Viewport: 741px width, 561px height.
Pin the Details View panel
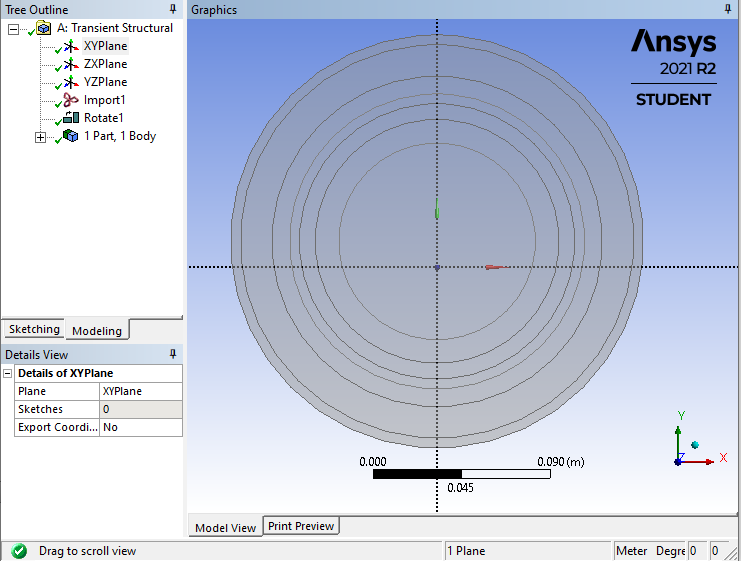click(x=172, y=354)
